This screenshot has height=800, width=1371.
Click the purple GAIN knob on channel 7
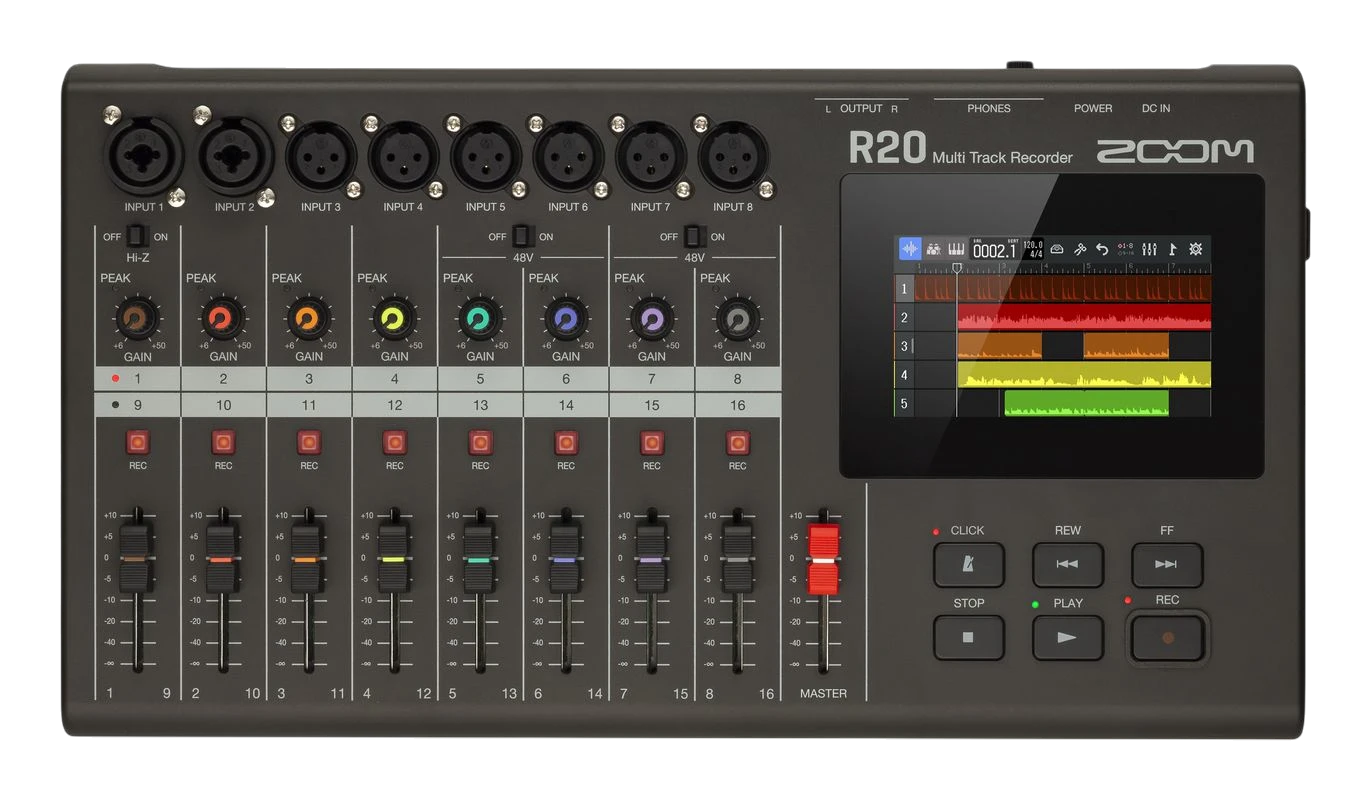click(x=652, y=319)
